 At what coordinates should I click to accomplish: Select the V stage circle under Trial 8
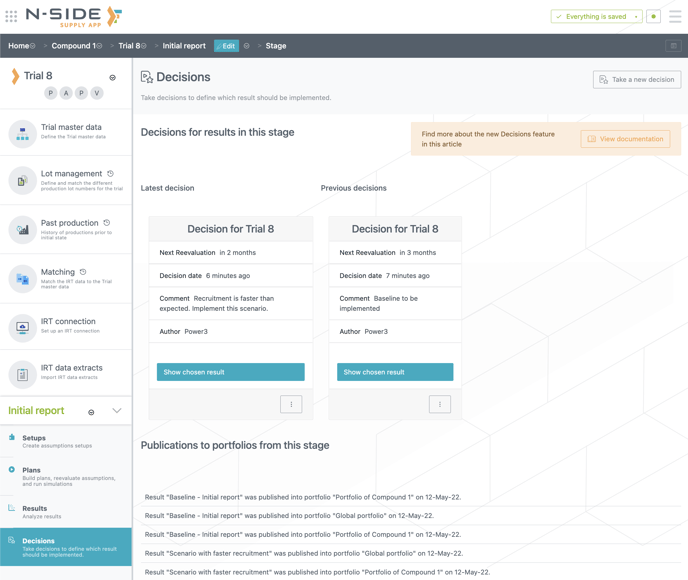pos(97,93)
